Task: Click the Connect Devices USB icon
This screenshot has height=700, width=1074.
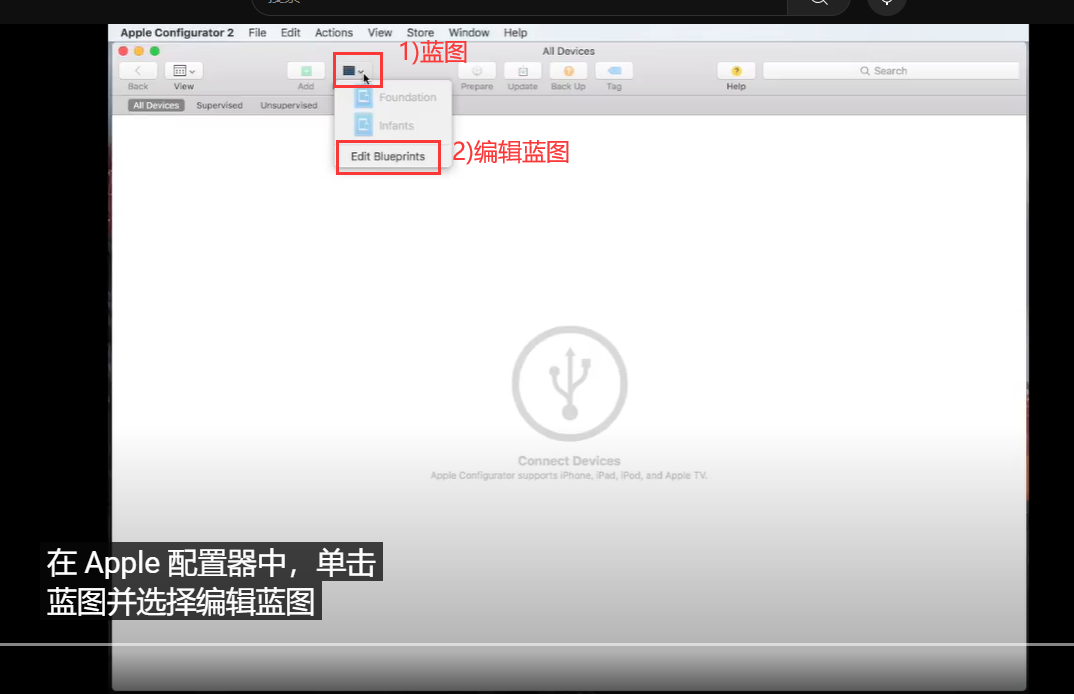Action: (569, 384)
